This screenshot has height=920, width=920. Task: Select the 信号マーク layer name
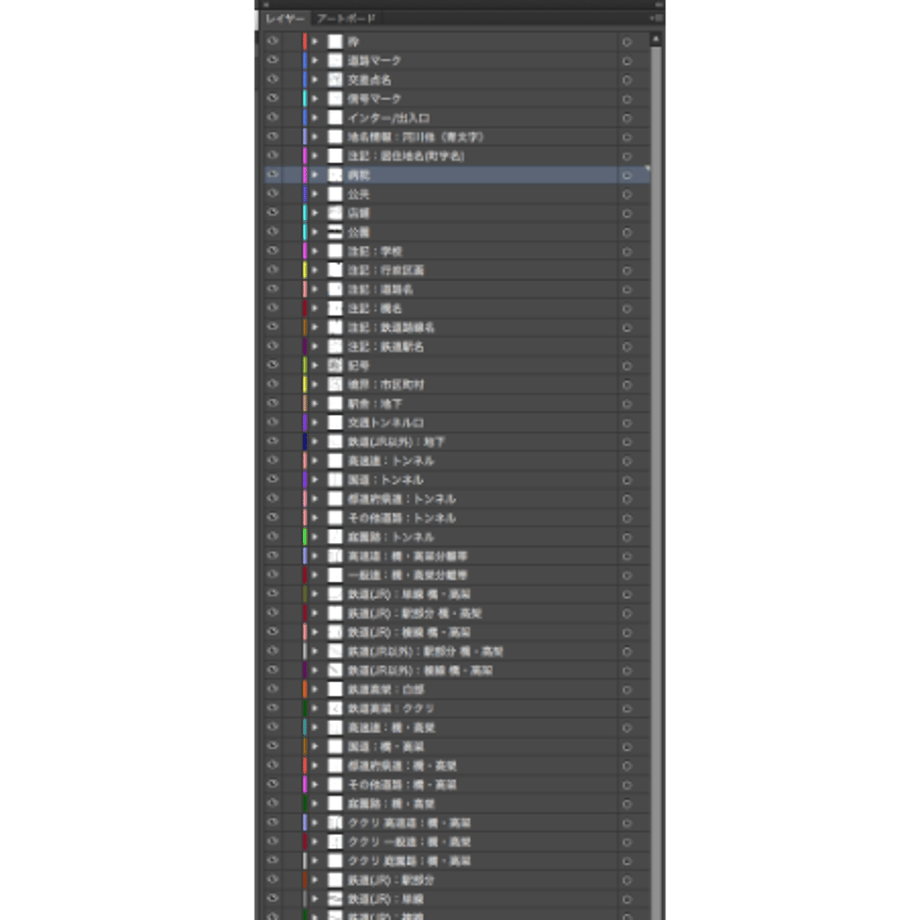[374, 99]
